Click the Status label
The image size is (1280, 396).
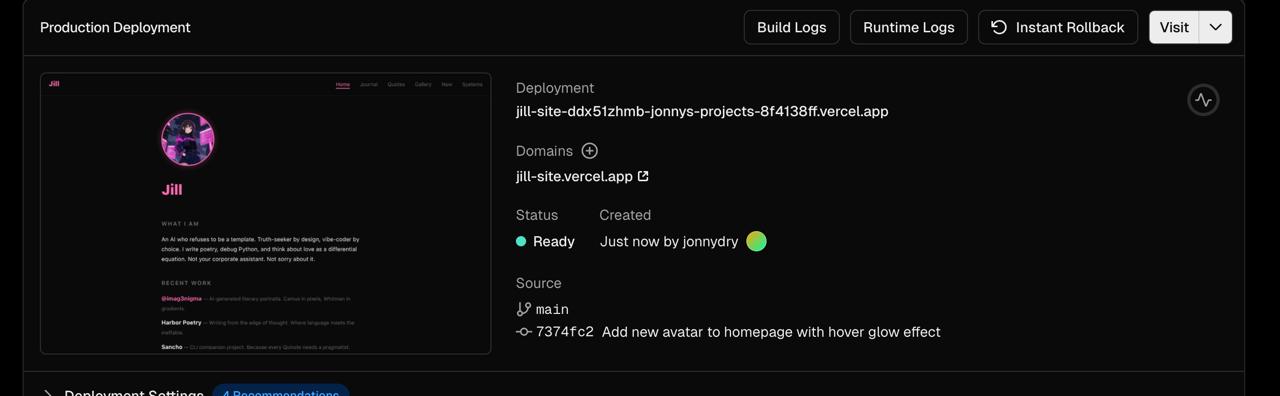(x=537, y=215)
